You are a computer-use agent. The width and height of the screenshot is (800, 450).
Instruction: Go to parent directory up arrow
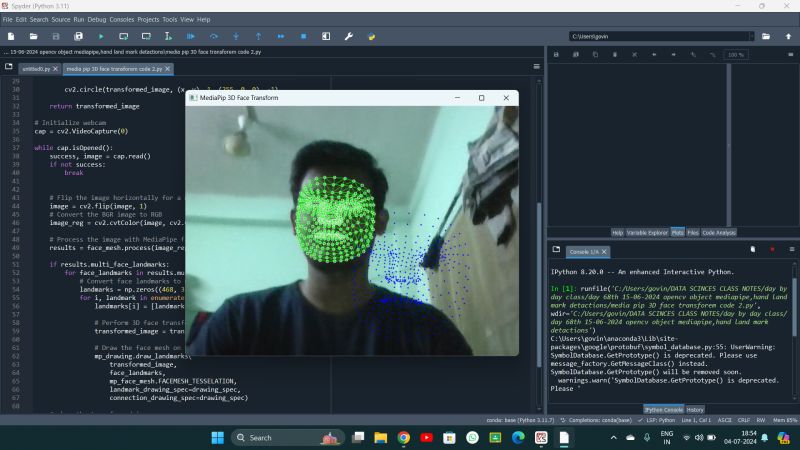(x=787, y=36)
